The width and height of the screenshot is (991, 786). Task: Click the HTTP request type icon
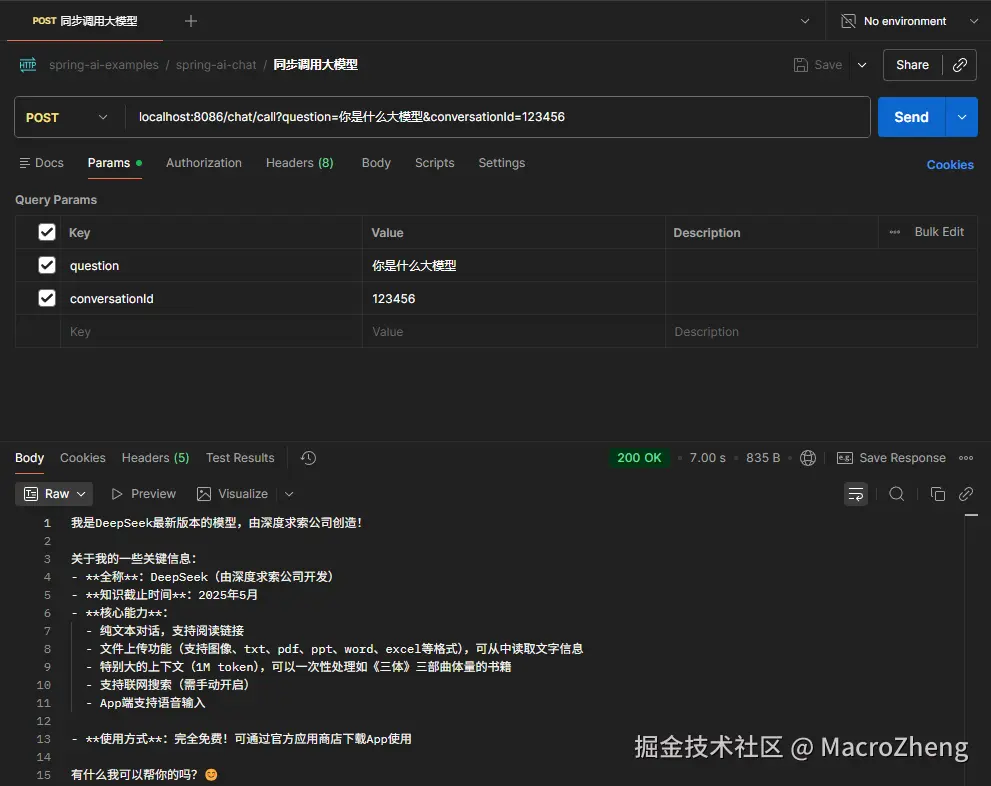click(28, 64)
